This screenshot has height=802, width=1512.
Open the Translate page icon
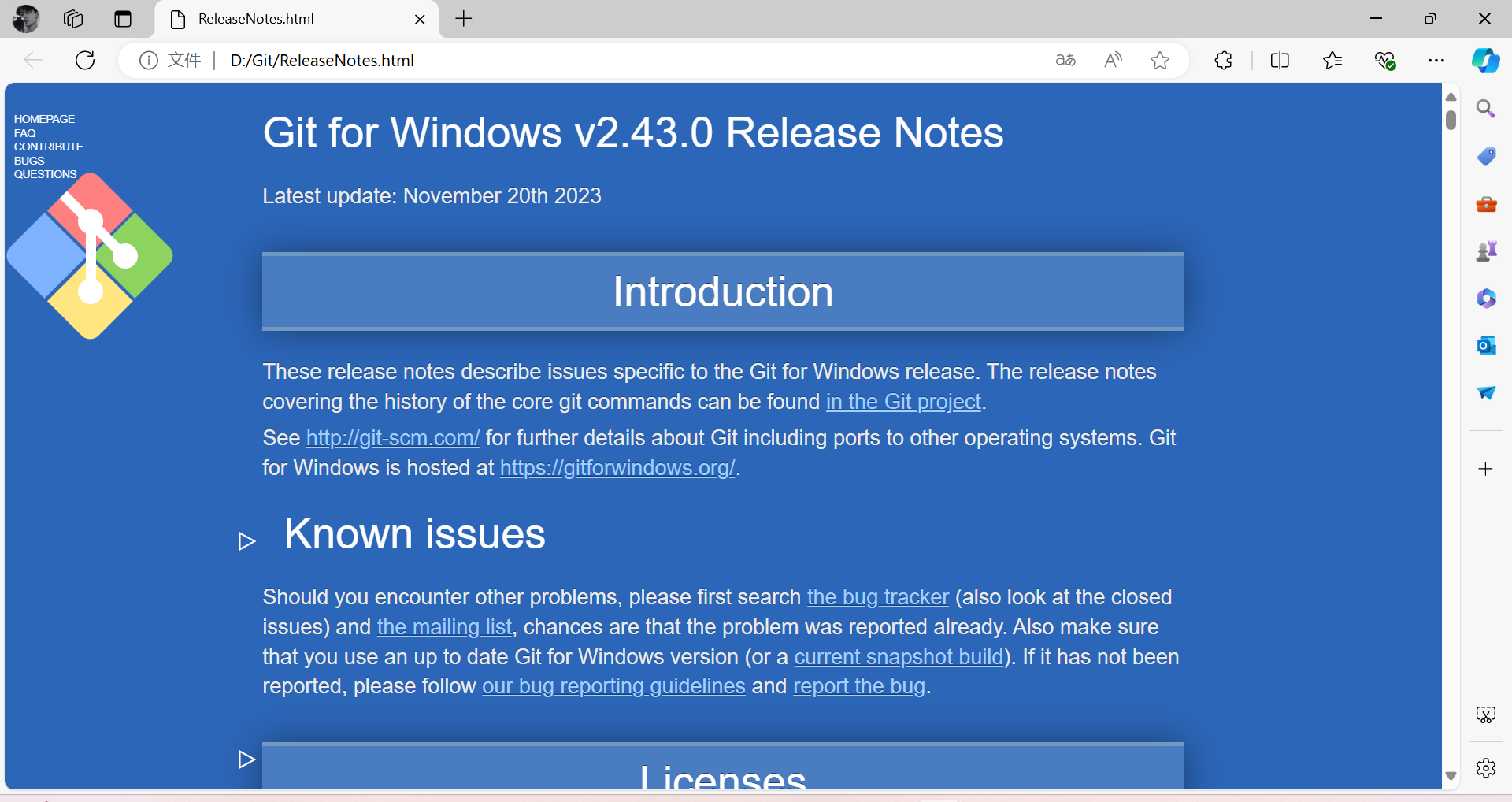tap(1065, 61)
